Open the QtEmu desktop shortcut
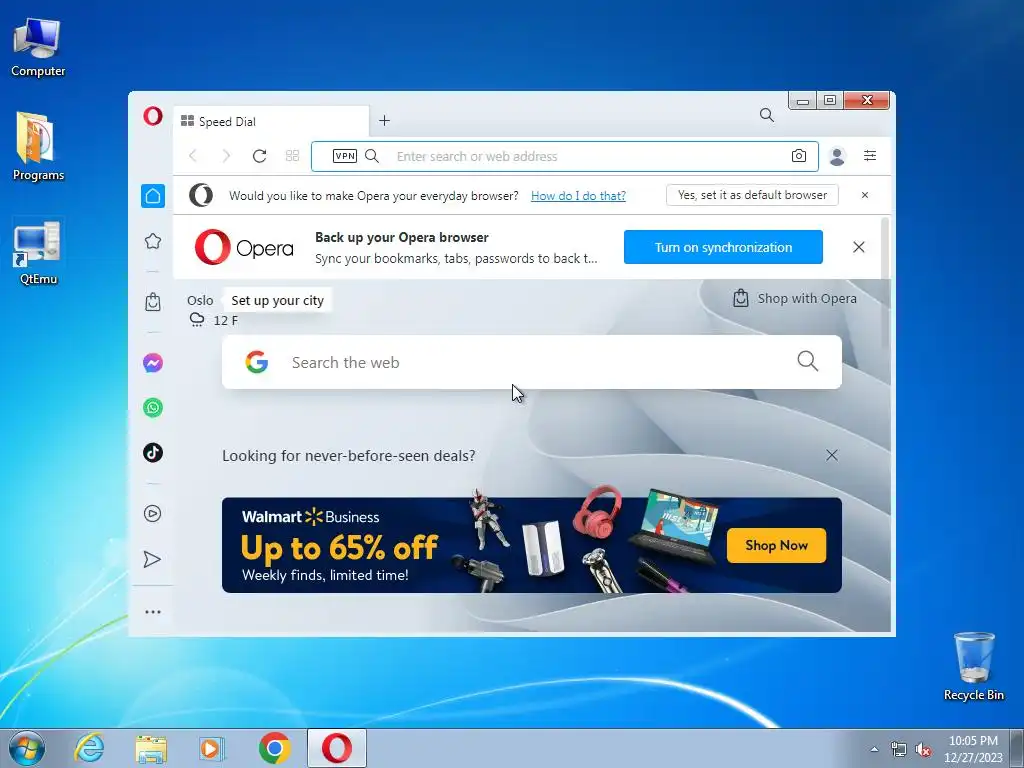 pyautogui.click(x=38, y=253)
